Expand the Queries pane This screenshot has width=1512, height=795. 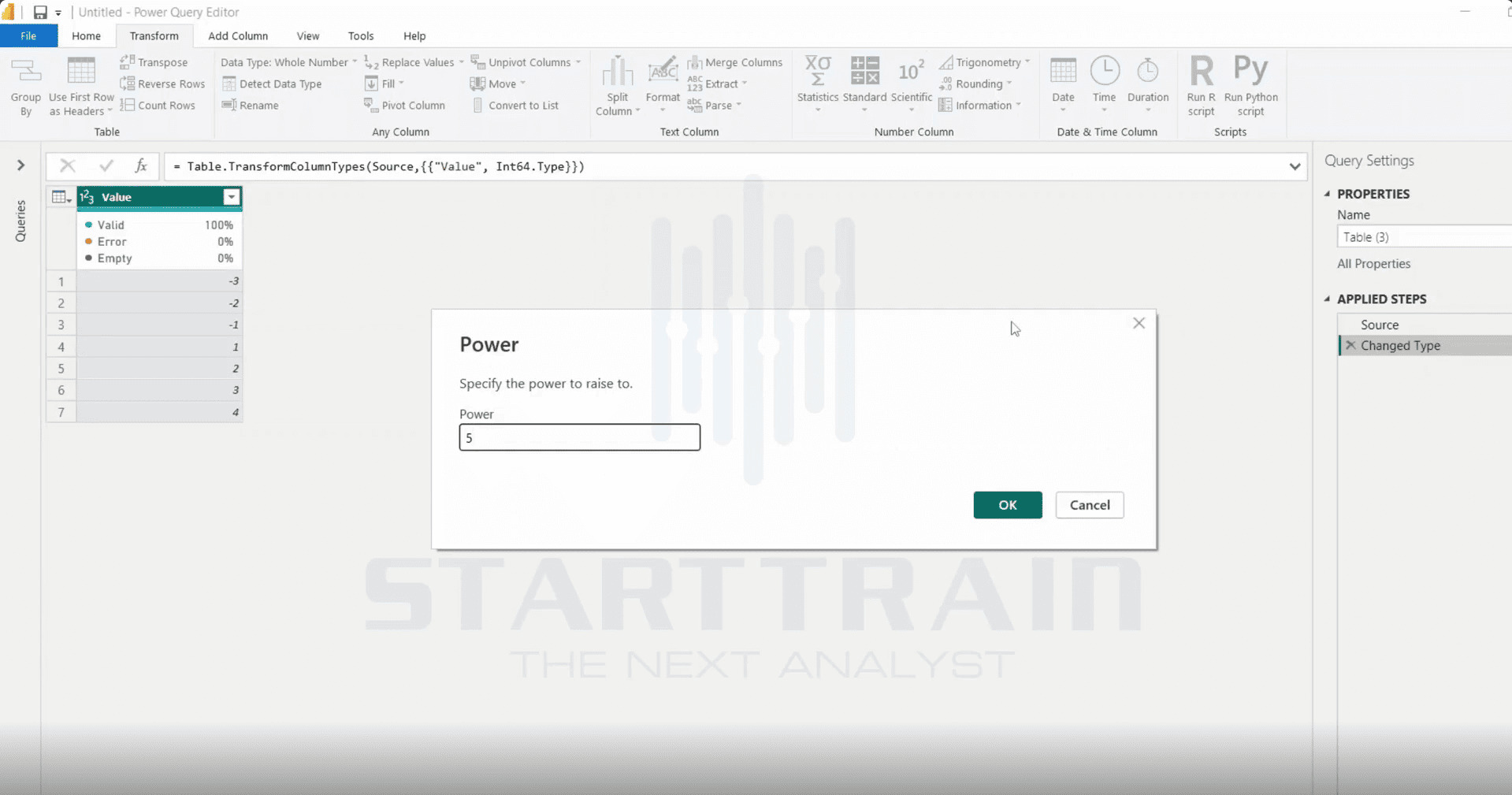pos(21,165)
